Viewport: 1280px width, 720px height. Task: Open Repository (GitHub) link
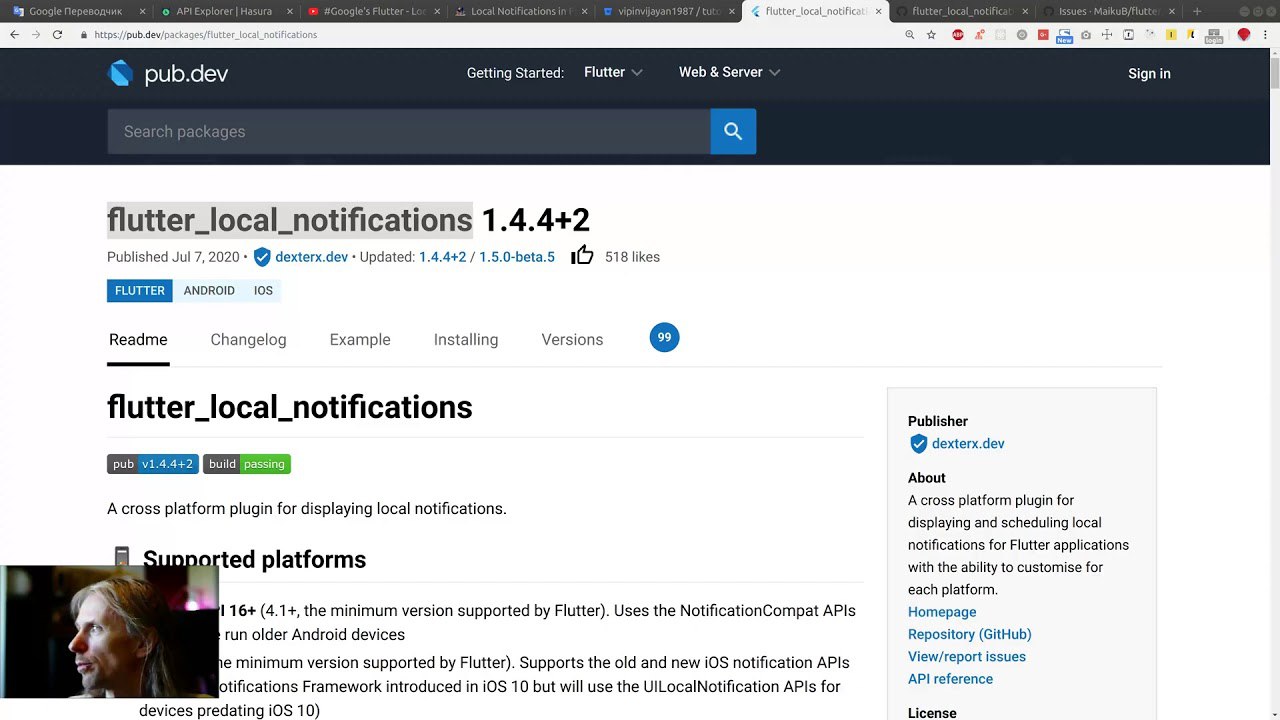coord(970,634)
